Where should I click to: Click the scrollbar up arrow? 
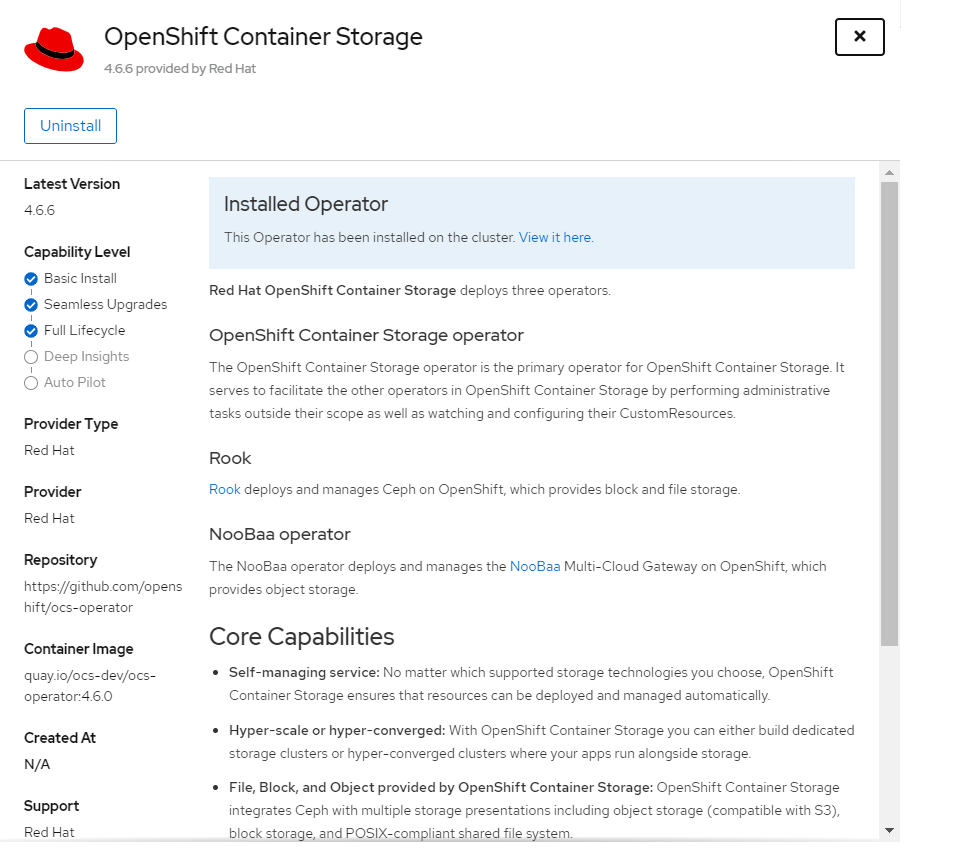889,174
